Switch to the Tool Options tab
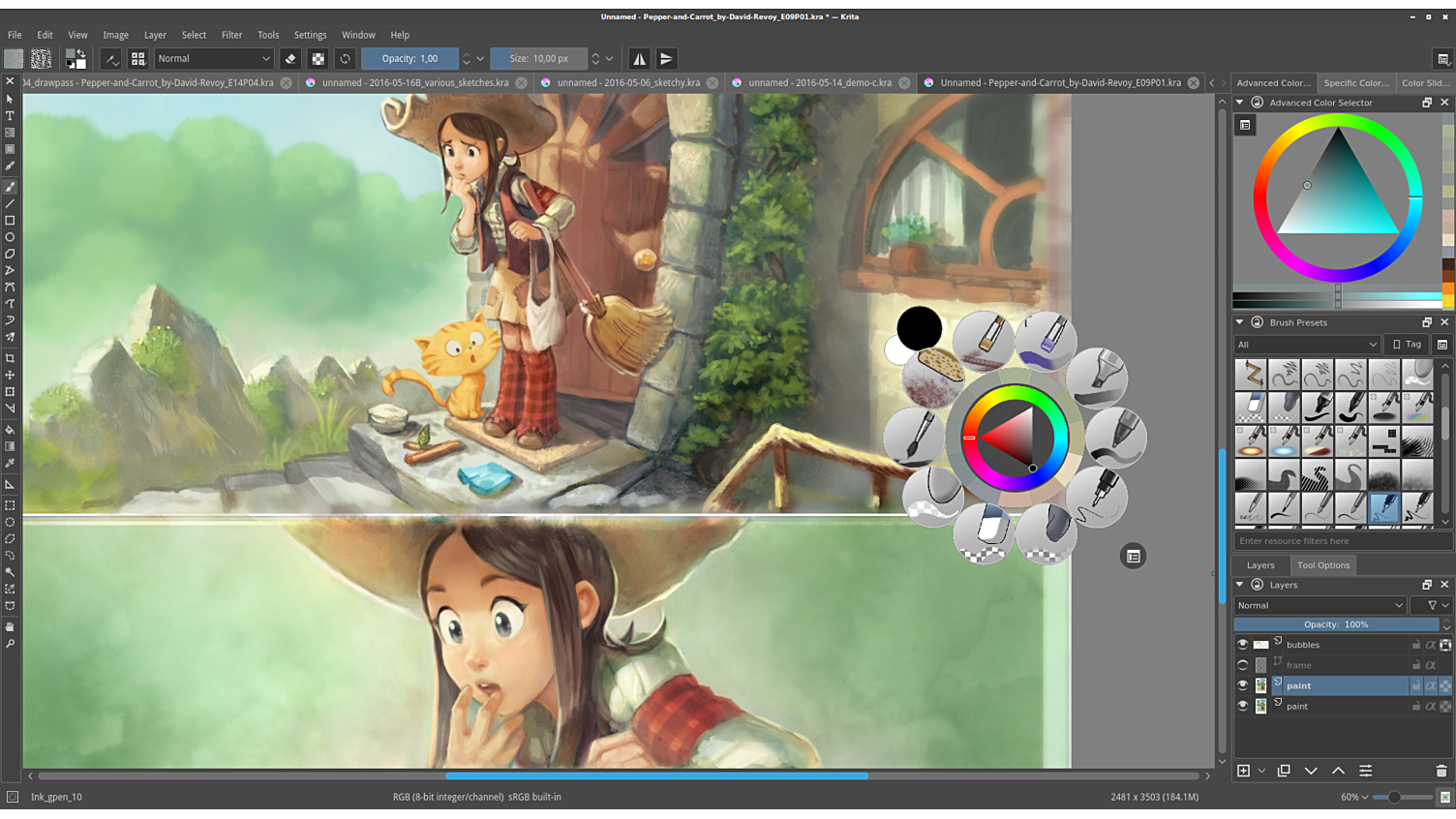The height and width of the screenshot is (819, 1456). (1322, 565)
